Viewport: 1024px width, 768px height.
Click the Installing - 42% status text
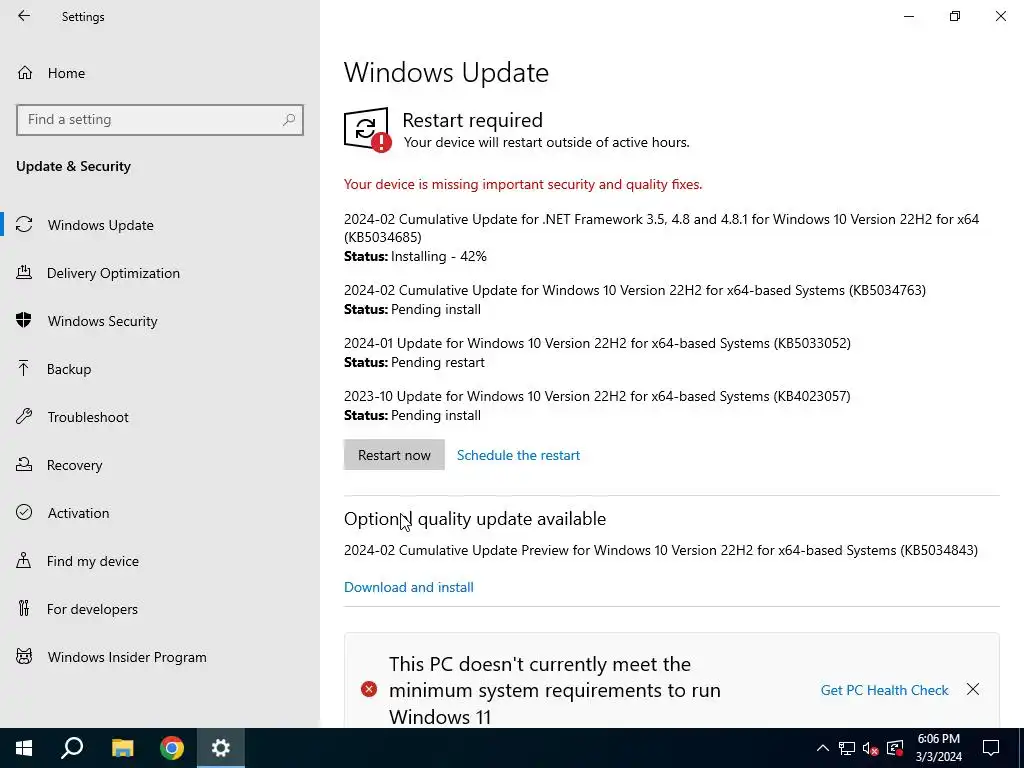pos(439,256)
